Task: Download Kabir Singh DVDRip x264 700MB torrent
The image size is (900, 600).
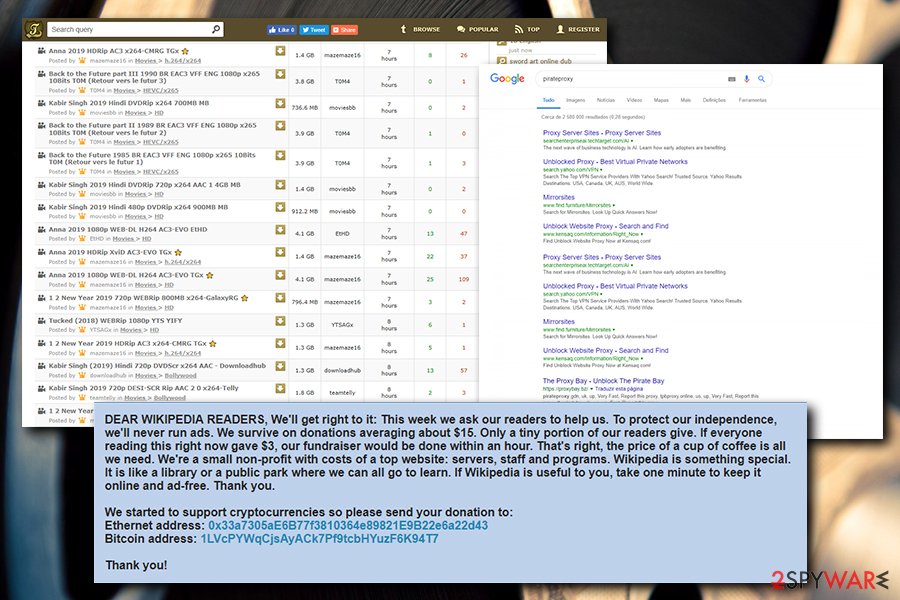Action: click(280, 103)
